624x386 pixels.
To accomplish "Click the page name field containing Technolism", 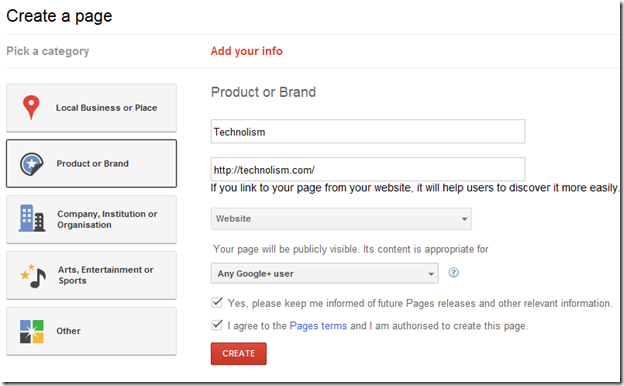I will 368,132.
